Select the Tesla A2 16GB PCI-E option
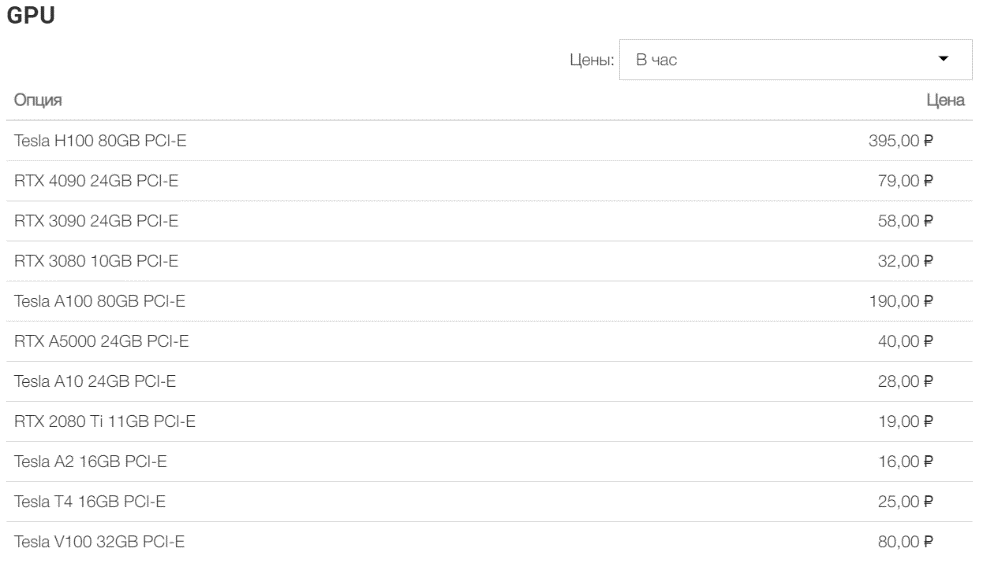The image size is (983, 574). [x=93, y=462]
